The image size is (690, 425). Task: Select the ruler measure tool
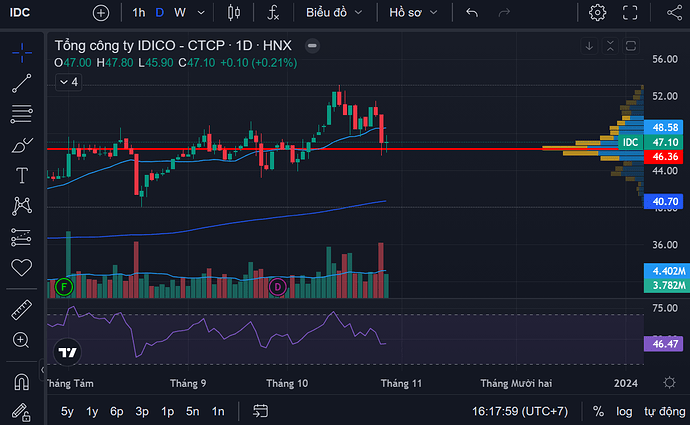(x=22, y=309)
